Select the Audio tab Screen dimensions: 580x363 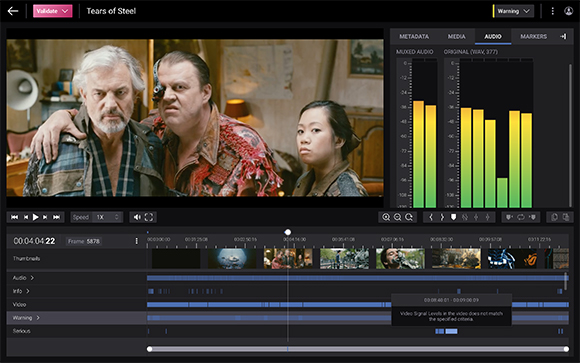493,36
